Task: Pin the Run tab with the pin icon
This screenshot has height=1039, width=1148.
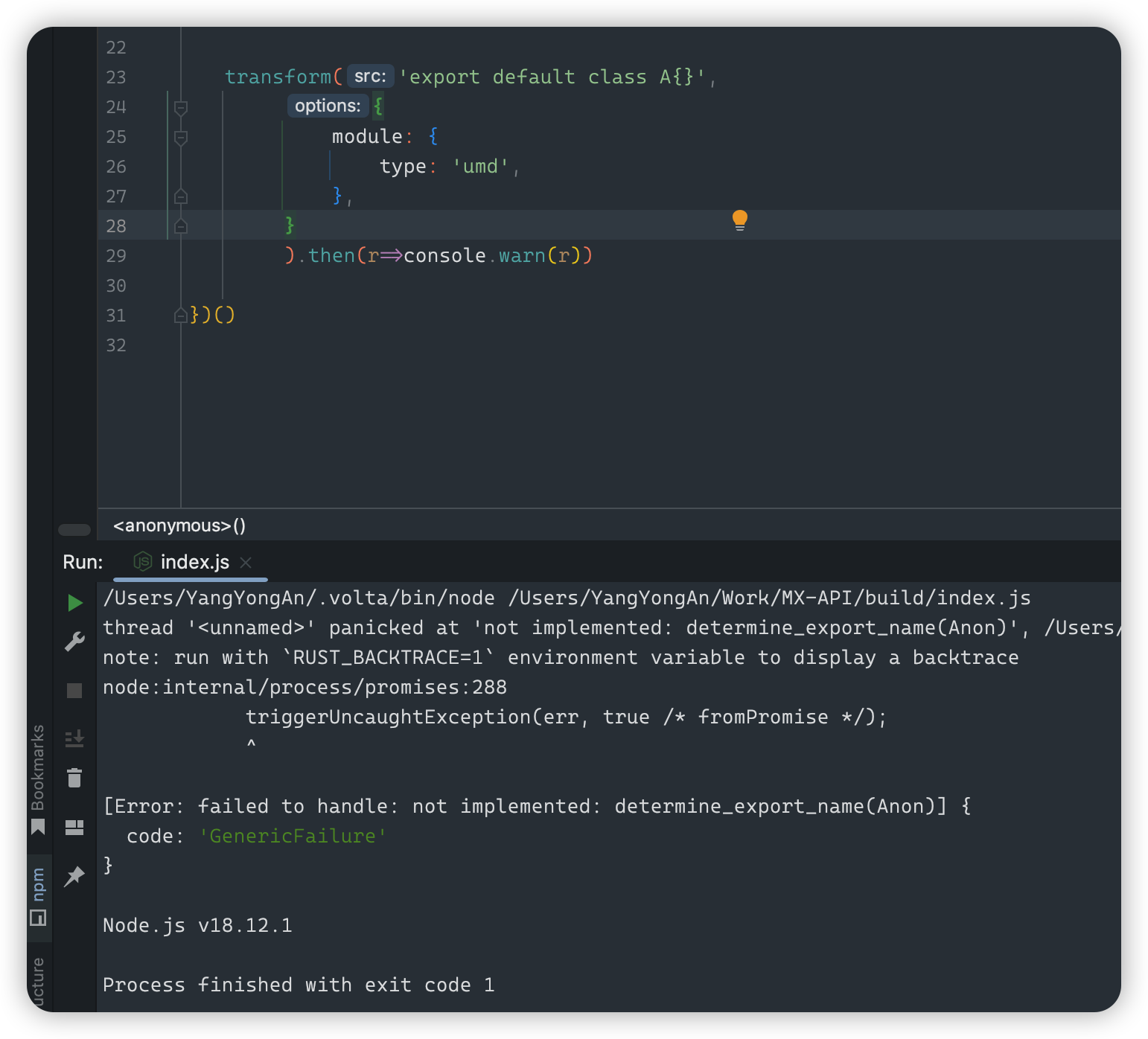Action: [x=74, y=877]
